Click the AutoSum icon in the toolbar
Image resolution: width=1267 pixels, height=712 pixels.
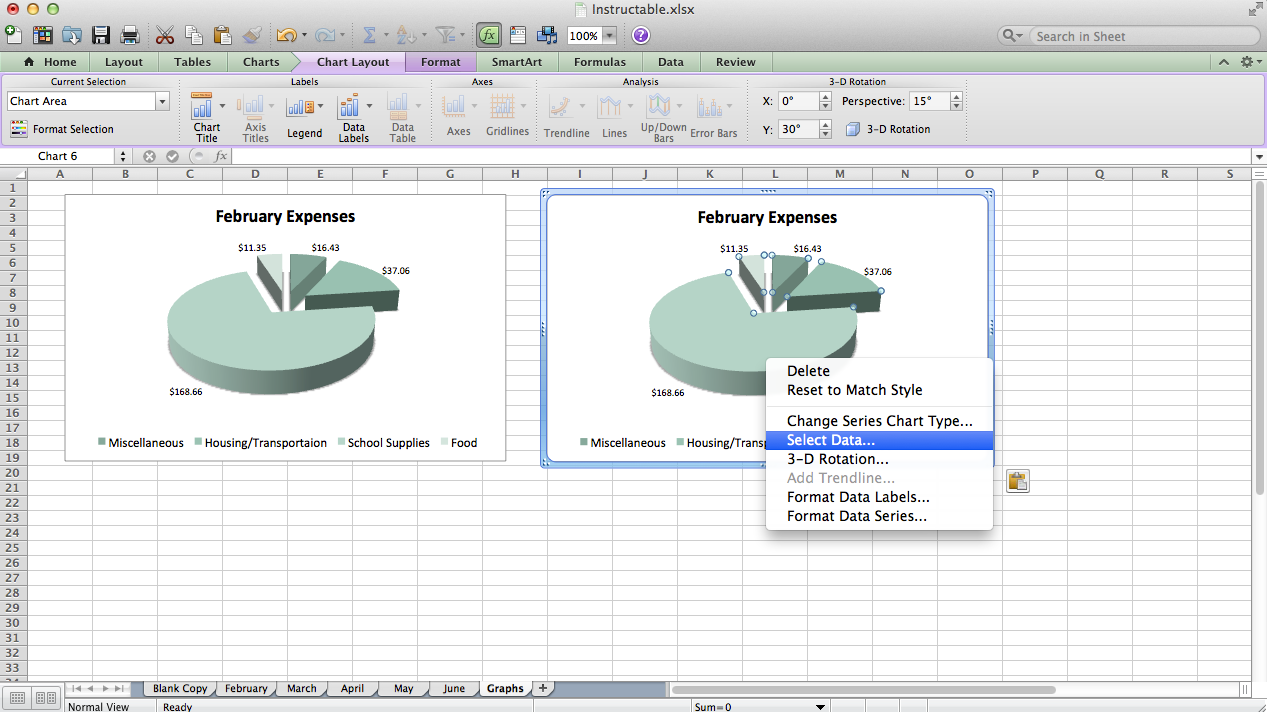(x=369, y=34)
